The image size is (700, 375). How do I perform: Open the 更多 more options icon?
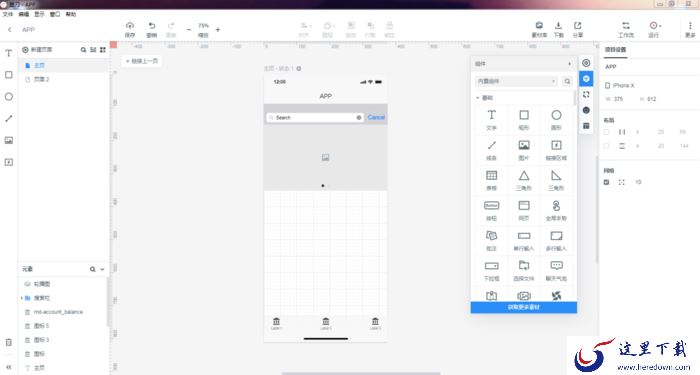690,26
